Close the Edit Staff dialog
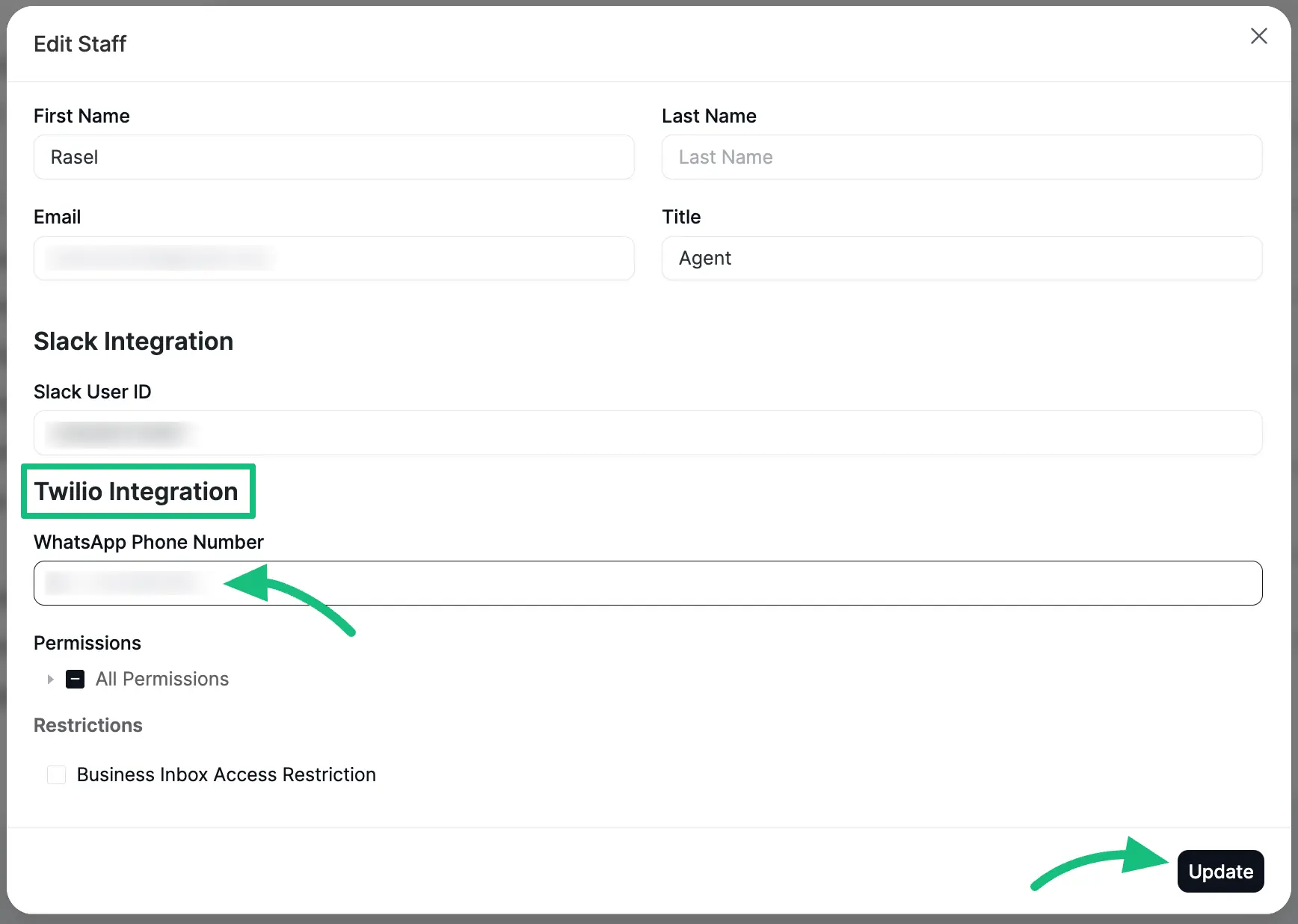The height and width of the screenshot is (924, 1298). click(x=1258, y=36)
